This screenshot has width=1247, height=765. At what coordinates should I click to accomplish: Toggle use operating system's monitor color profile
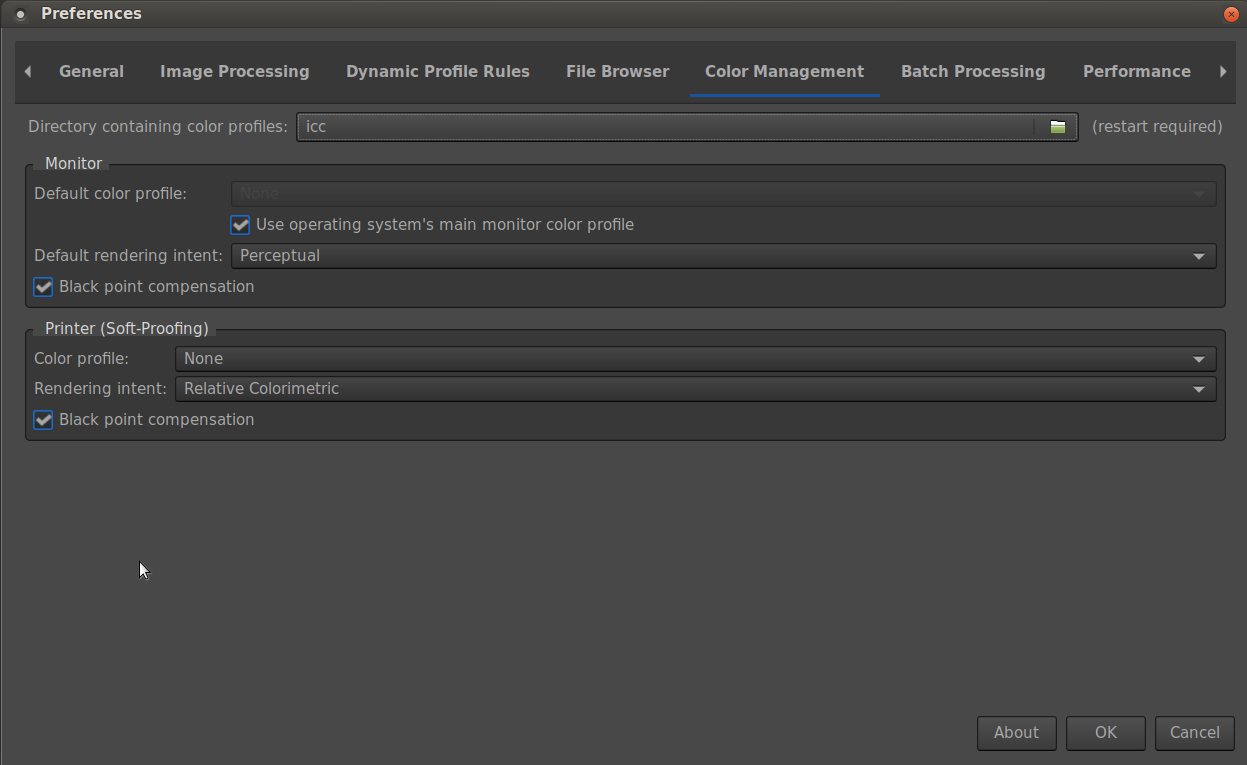[x=240, y=225]
